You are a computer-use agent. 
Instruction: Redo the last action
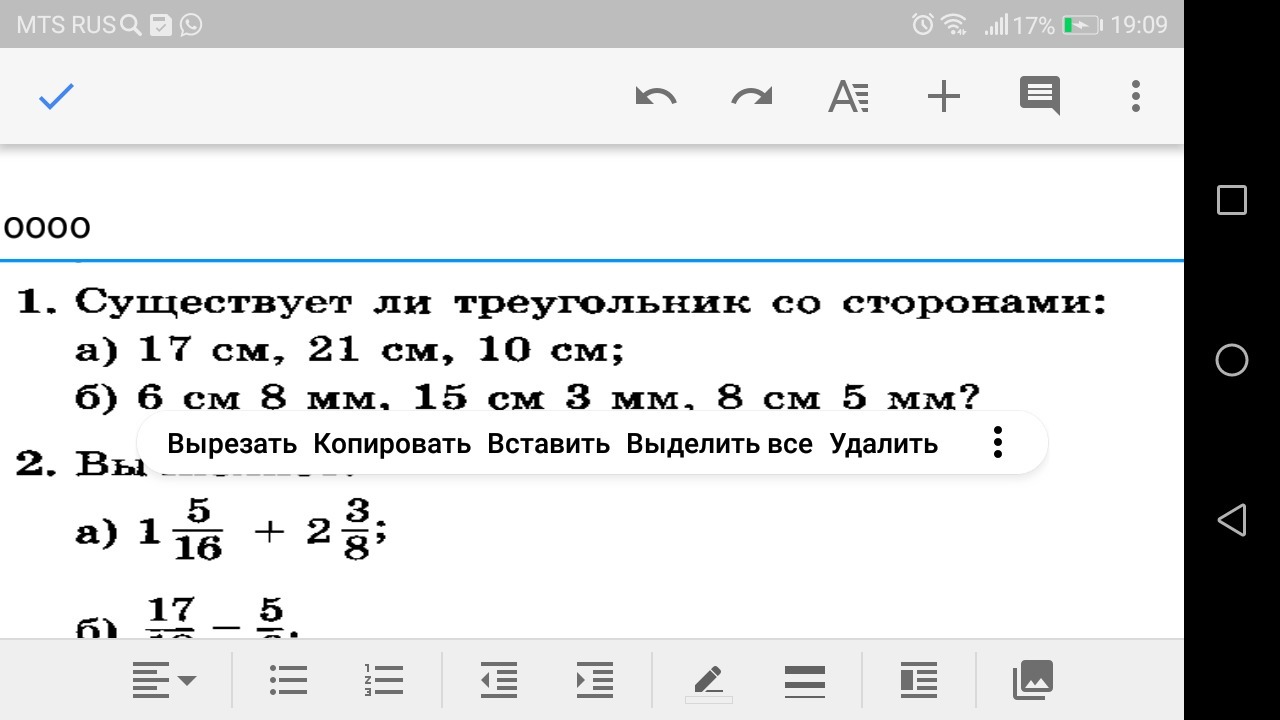pos(750,96)
